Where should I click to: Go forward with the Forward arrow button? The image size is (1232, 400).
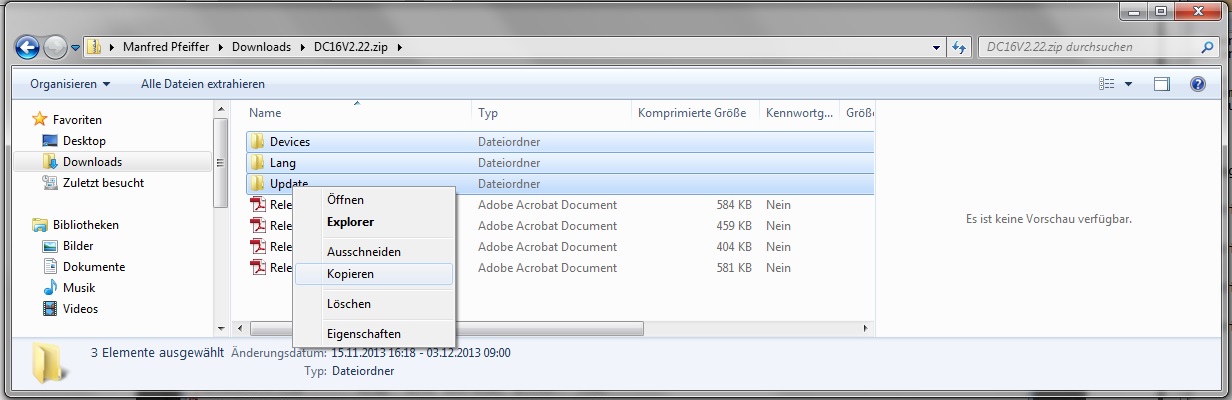click(x=56, y=47)
